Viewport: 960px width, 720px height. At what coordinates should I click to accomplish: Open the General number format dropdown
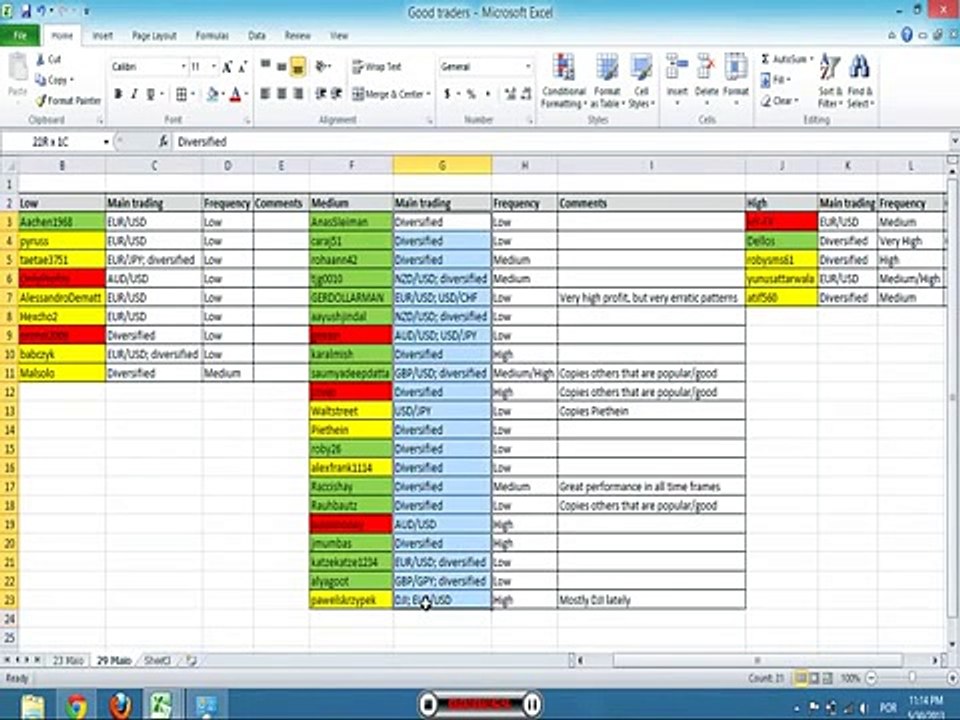pyautogui.click(x=528, y=67)
